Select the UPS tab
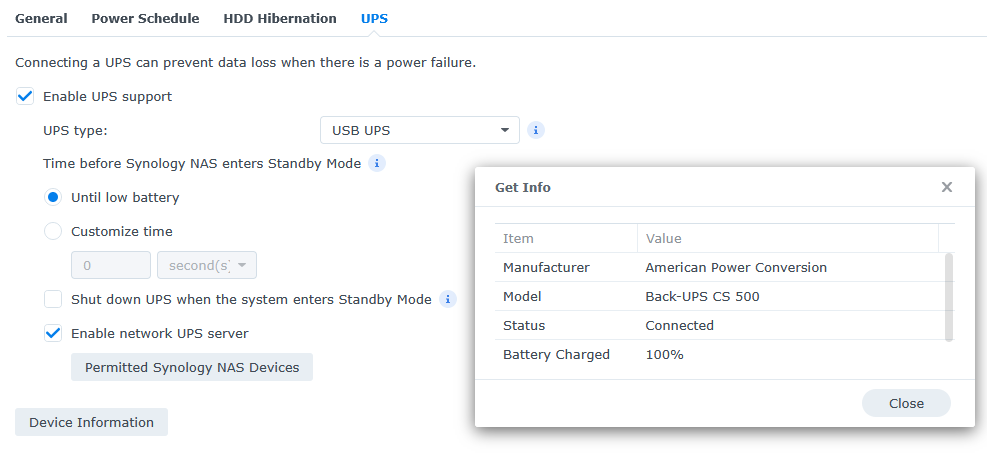987x467 pixels. pyautogui.click(x=374, y=18)
